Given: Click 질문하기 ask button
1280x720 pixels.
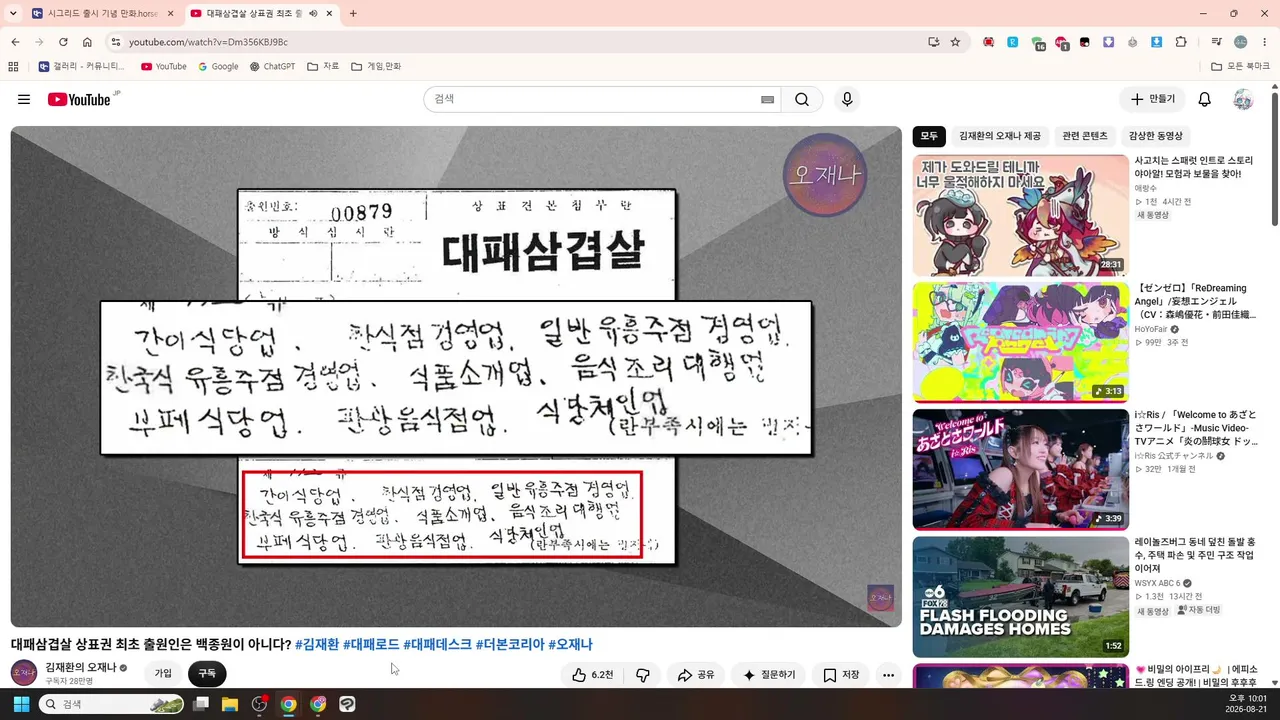Looking at the screenshot, I should (x=769, y=675).
